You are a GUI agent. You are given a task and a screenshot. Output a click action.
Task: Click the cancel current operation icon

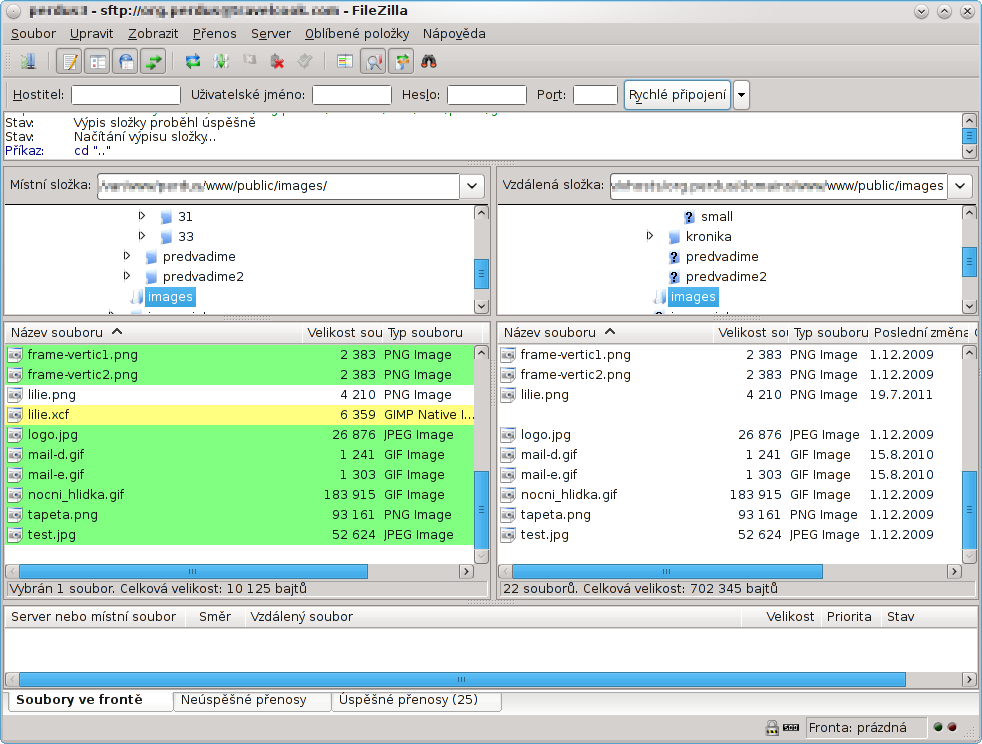coord(250,61)
